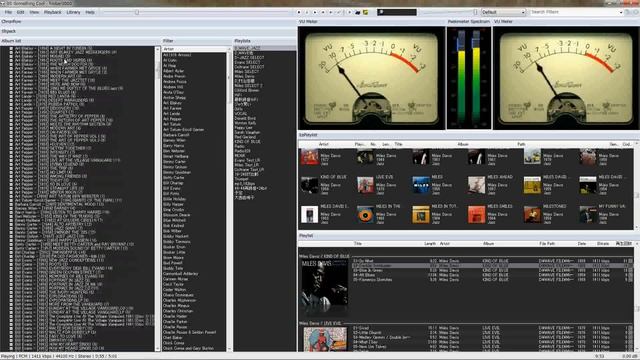Select the MILES AHEAD album thumbnail

pos(477,185)
